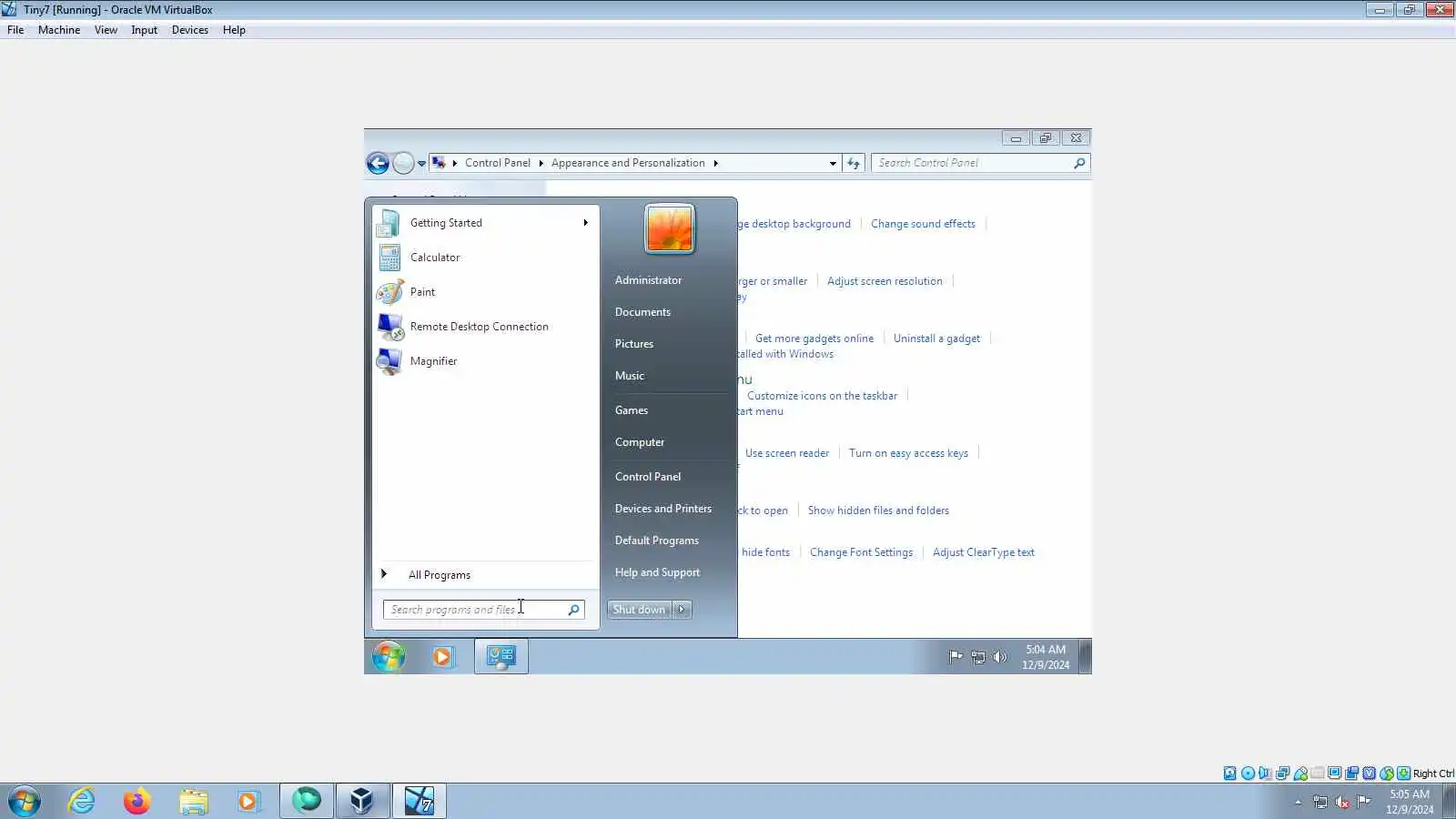Open Documents from the Start menu

coord(642,312)
